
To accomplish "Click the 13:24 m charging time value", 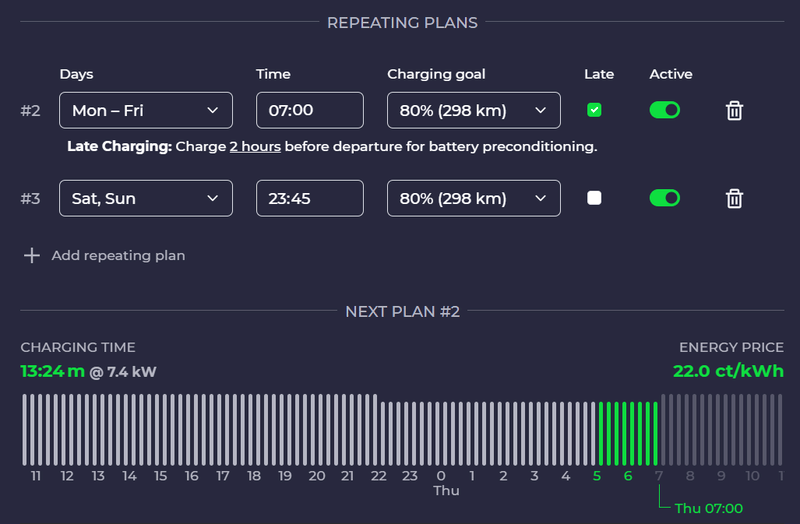I will [x=53, y=372].
